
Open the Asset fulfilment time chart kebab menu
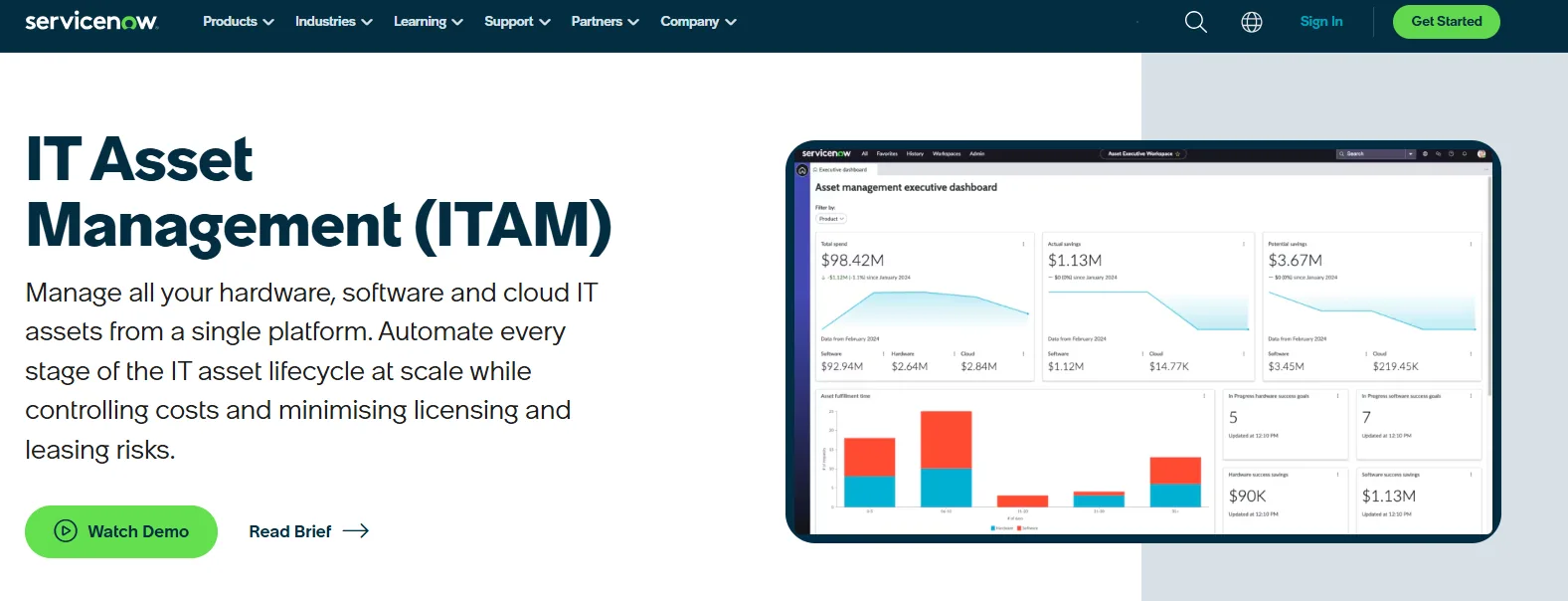[1204, 396]
